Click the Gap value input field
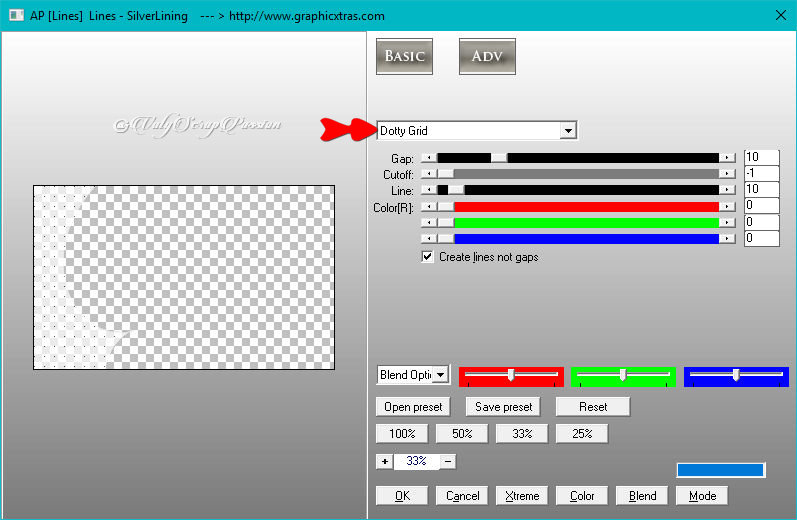Viewport: 797px width, 520px height. pyautogui.click(x=761, y=158)
